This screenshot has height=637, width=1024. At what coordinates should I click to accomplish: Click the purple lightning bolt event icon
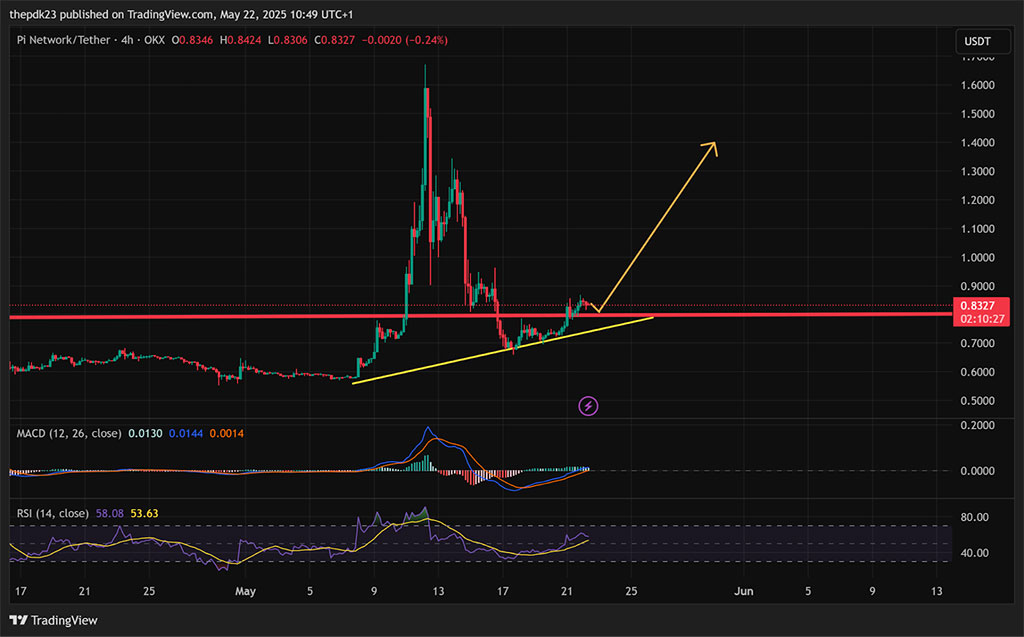click(588, 406)
